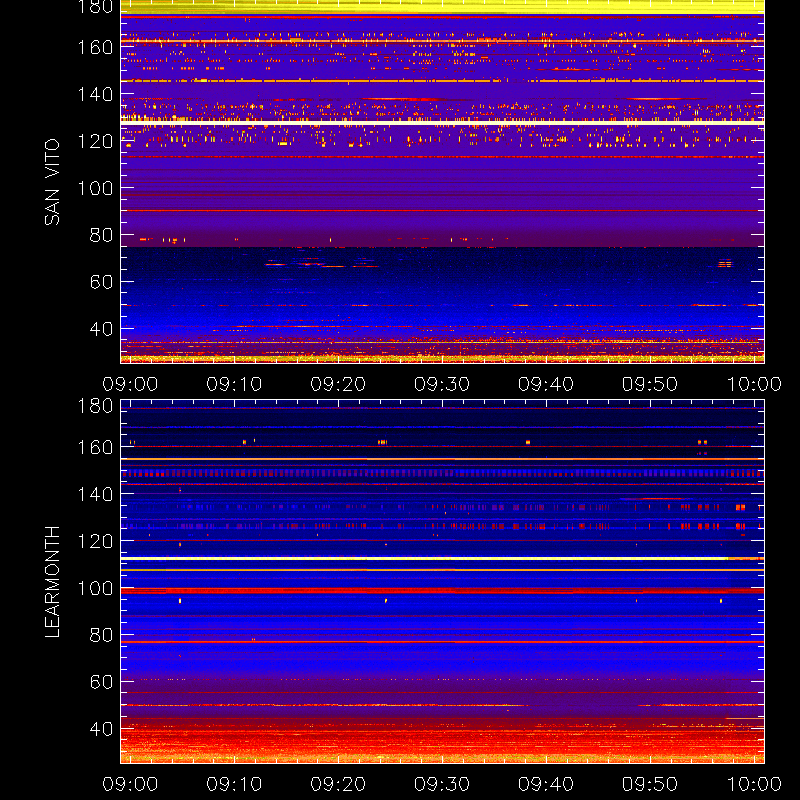The height and width of the screenshot is (800, 800).
Task: Click the bright white band in San Vito spectrogram
Action: (442, 123)
